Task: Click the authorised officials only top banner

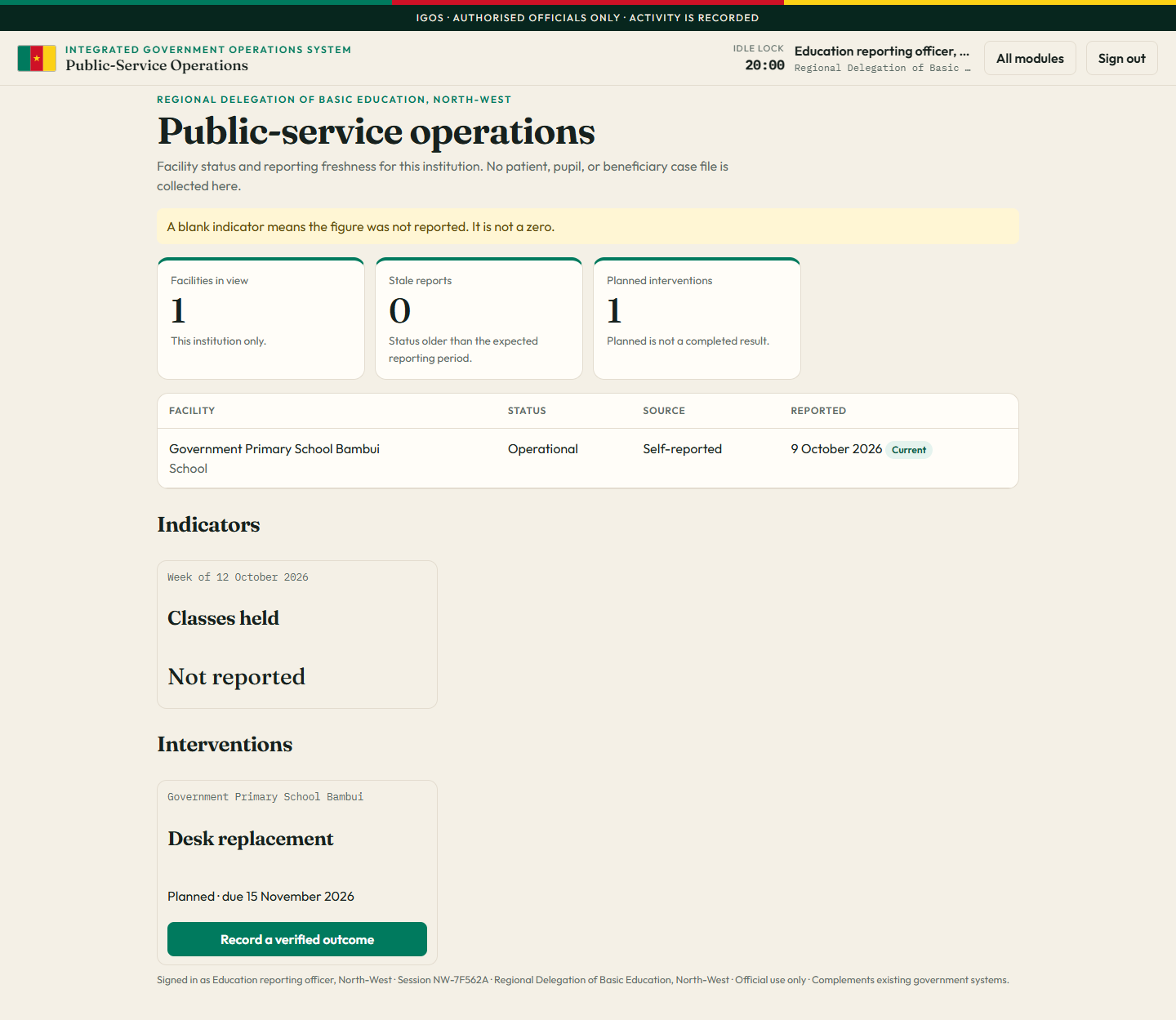Action: (588, 18)
